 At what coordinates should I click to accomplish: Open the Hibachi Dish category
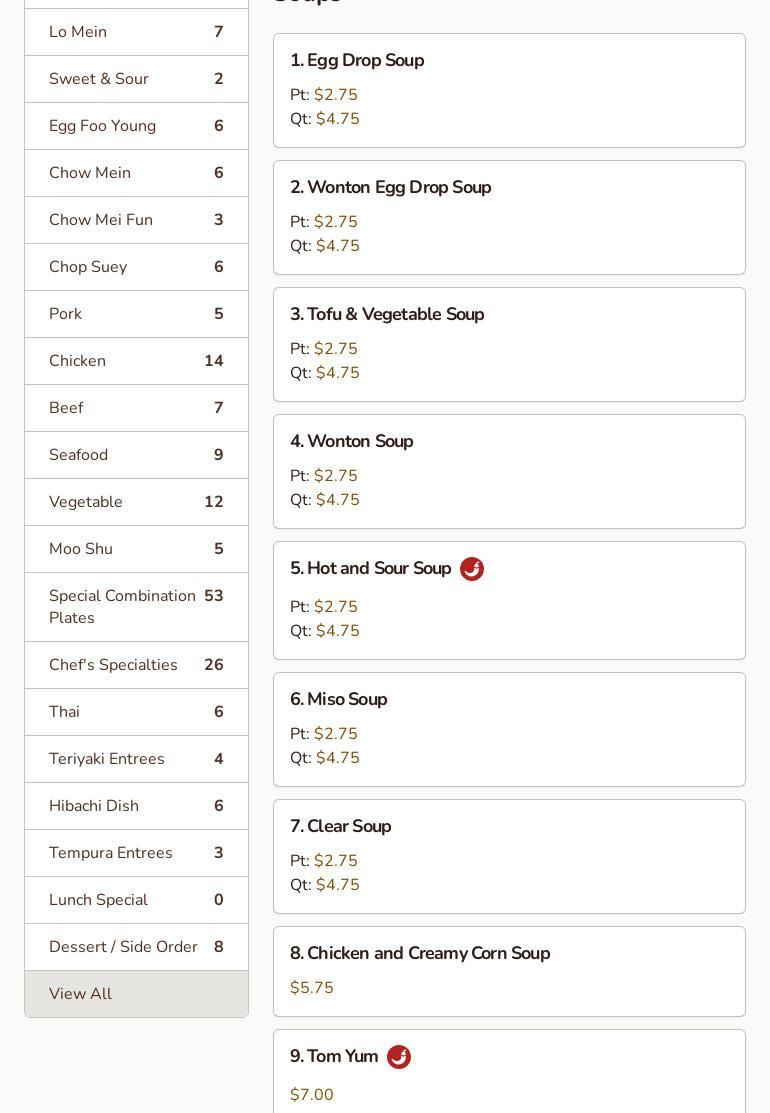pos(136,806)
